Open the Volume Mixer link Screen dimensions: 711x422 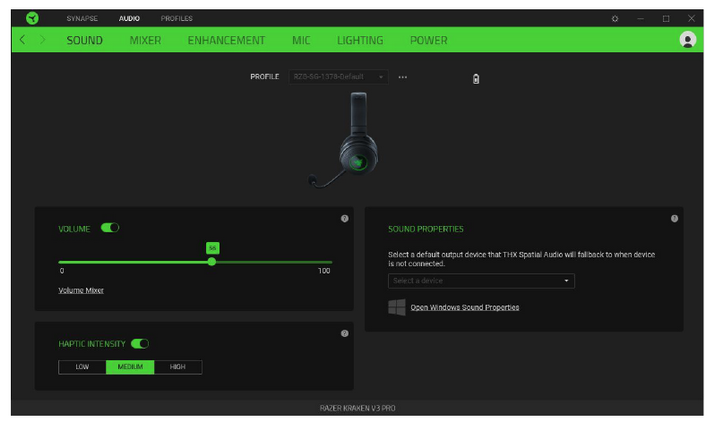point(81,290)
